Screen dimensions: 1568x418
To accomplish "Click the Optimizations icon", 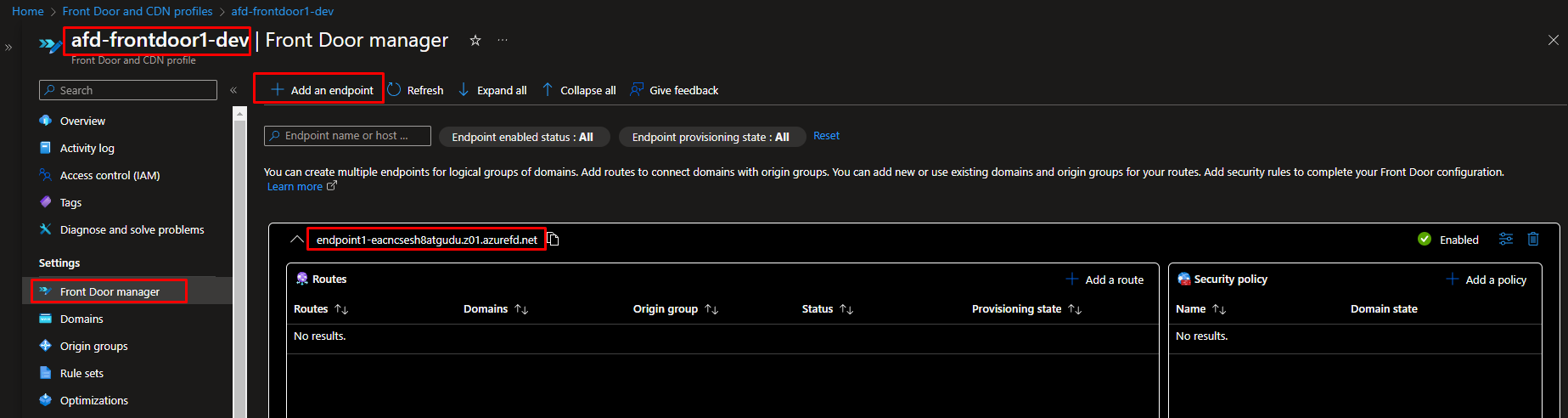I will coord(46,400).
